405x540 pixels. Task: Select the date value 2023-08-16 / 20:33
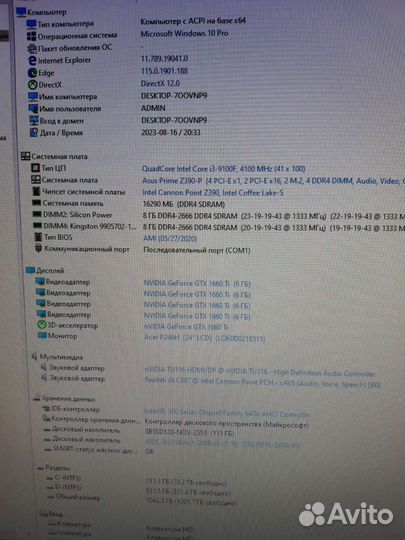171,133
